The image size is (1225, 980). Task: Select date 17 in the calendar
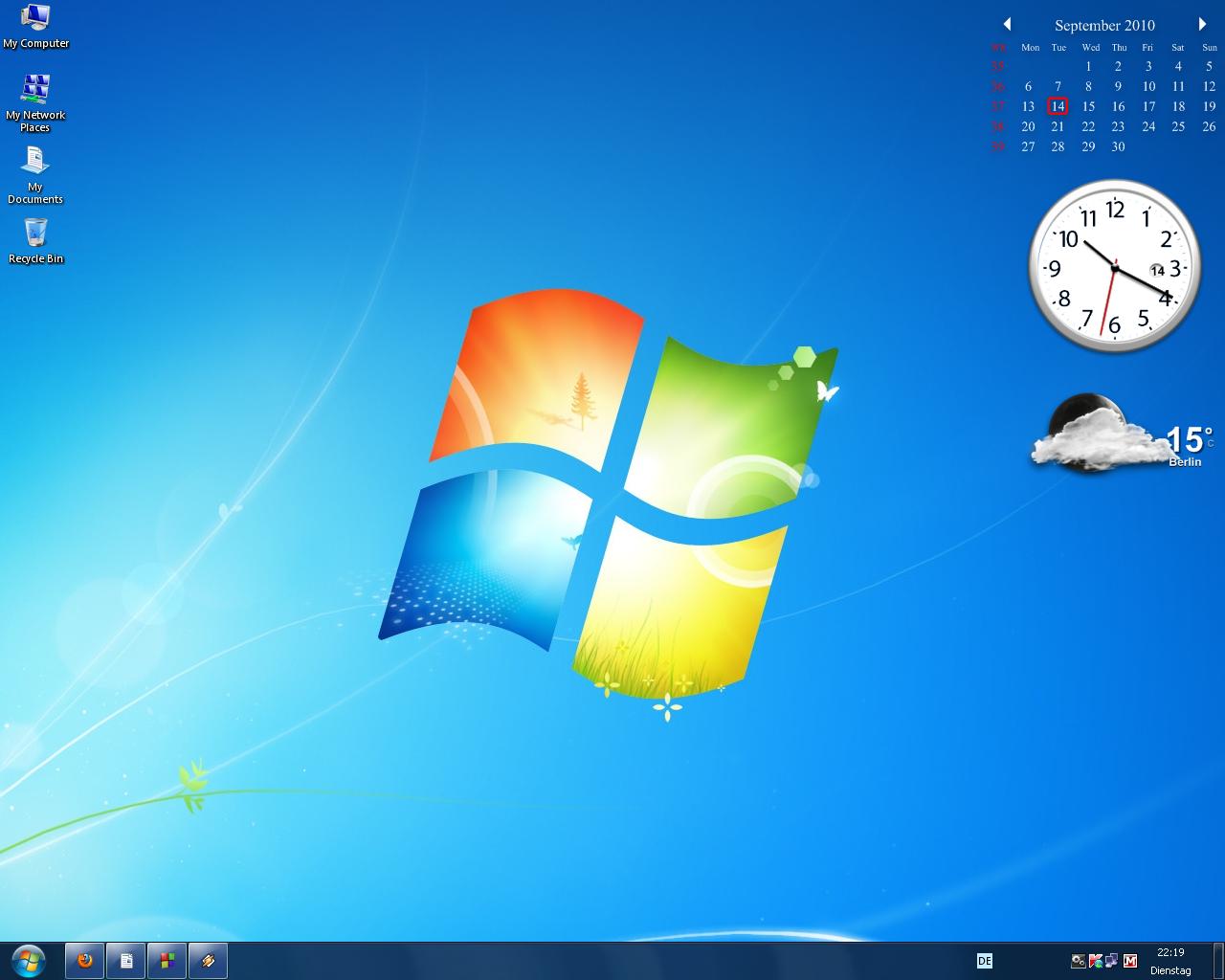pos(1148,106)
